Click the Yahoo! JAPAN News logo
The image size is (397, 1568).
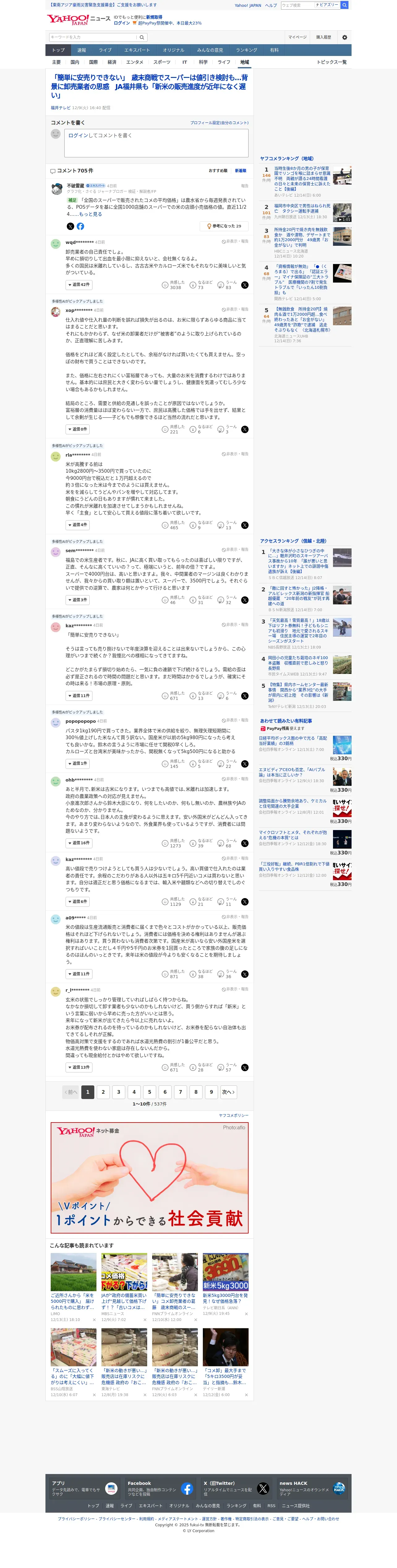[x=79, y=20]
